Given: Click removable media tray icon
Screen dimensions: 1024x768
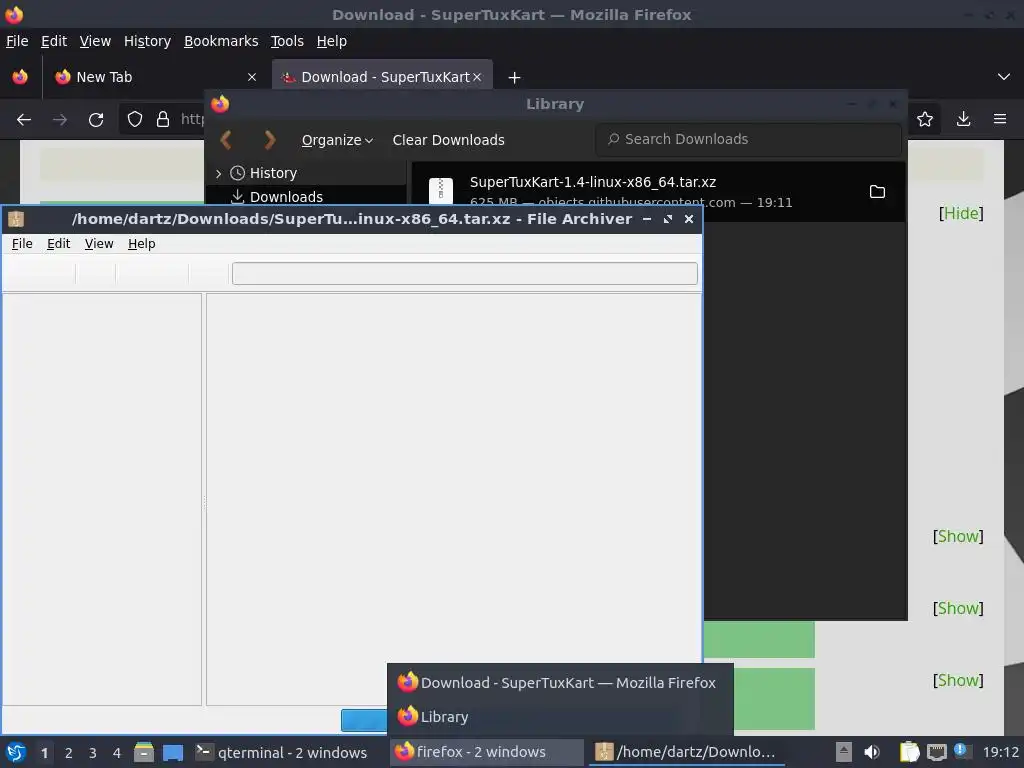Looking at the screenshot, I should click(x=844, y=752).
